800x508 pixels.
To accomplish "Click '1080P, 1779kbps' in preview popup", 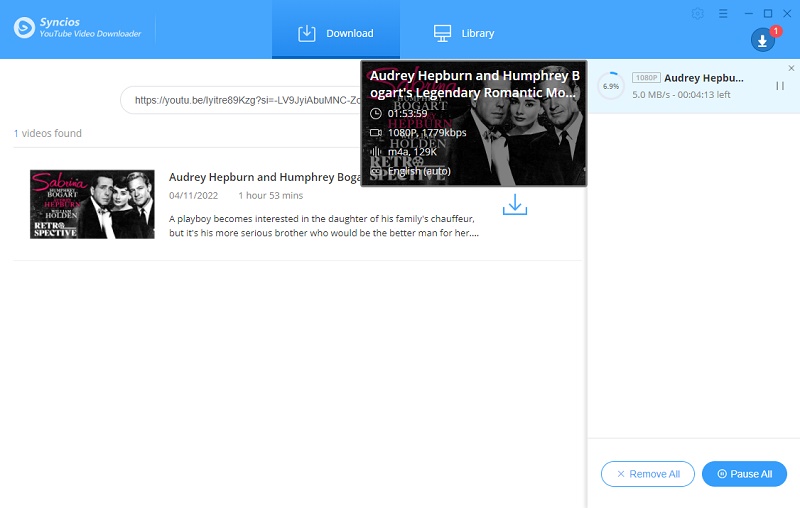I will (x=427, y=133).
